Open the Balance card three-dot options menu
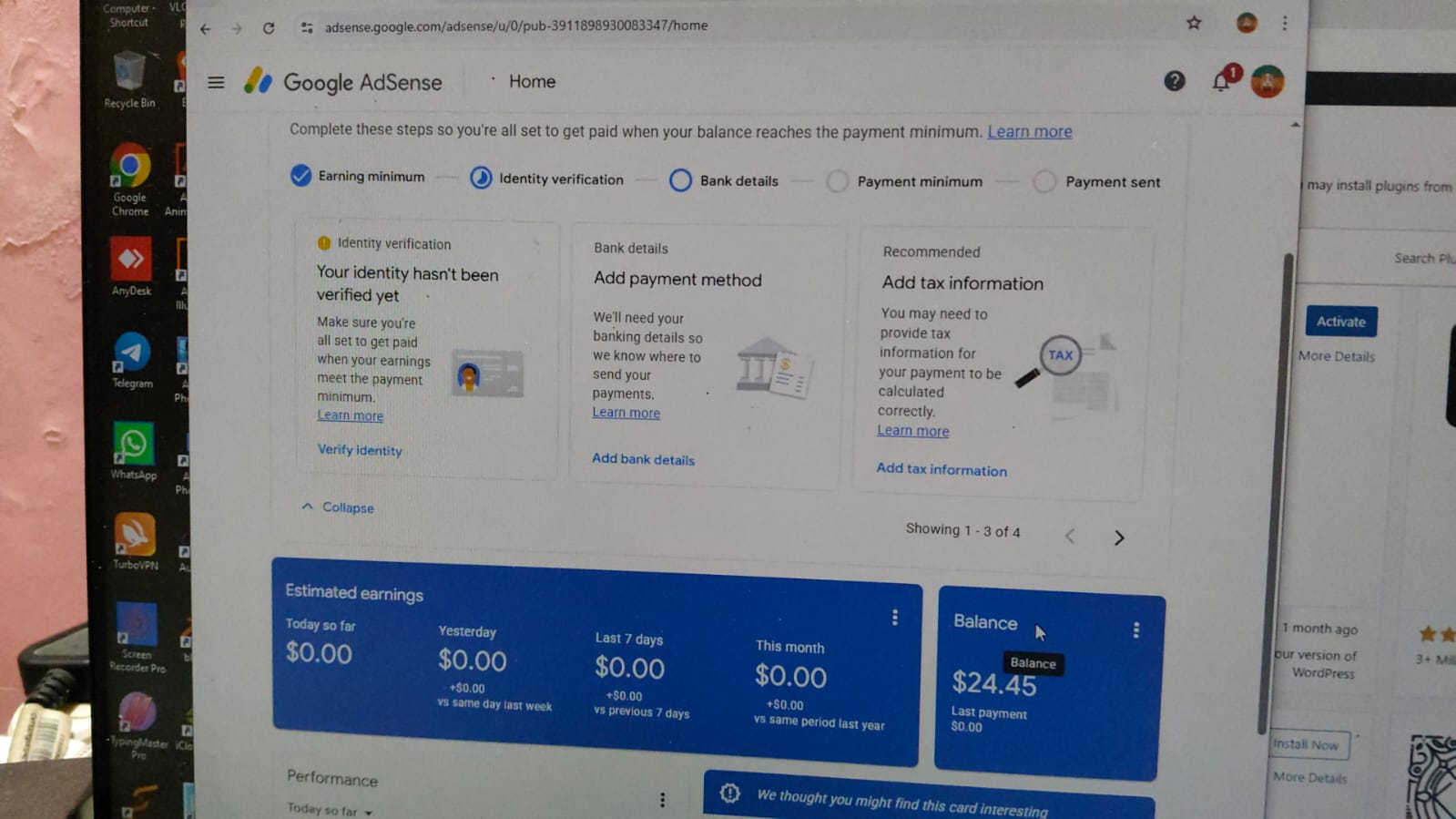The image size is (1456, 819). [1135, 630]
